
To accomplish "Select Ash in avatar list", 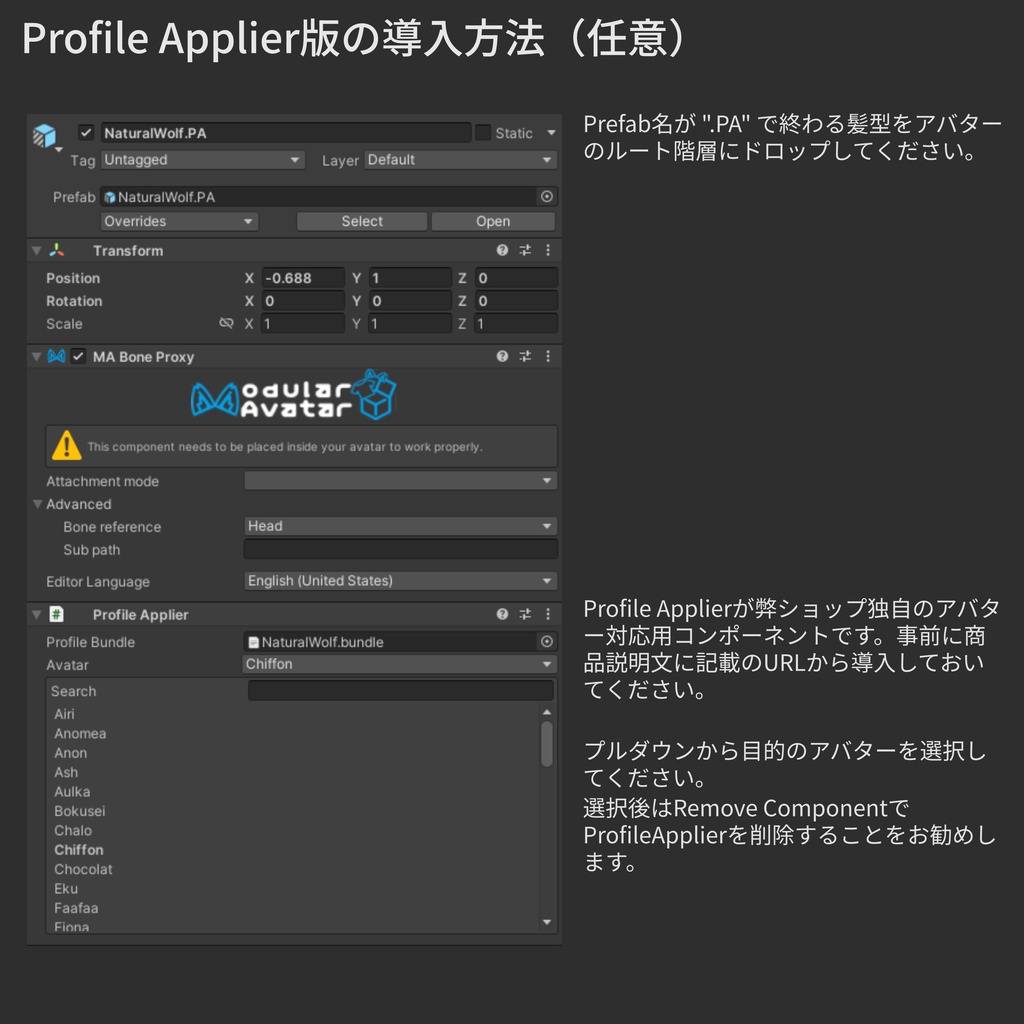I will coord(66,773).
